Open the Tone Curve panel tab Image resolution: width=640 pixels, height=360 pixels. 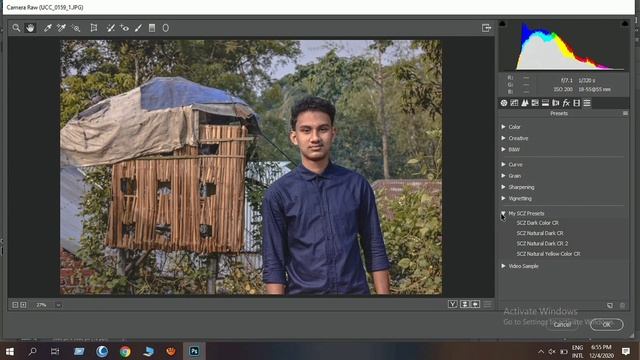point(514,103)
